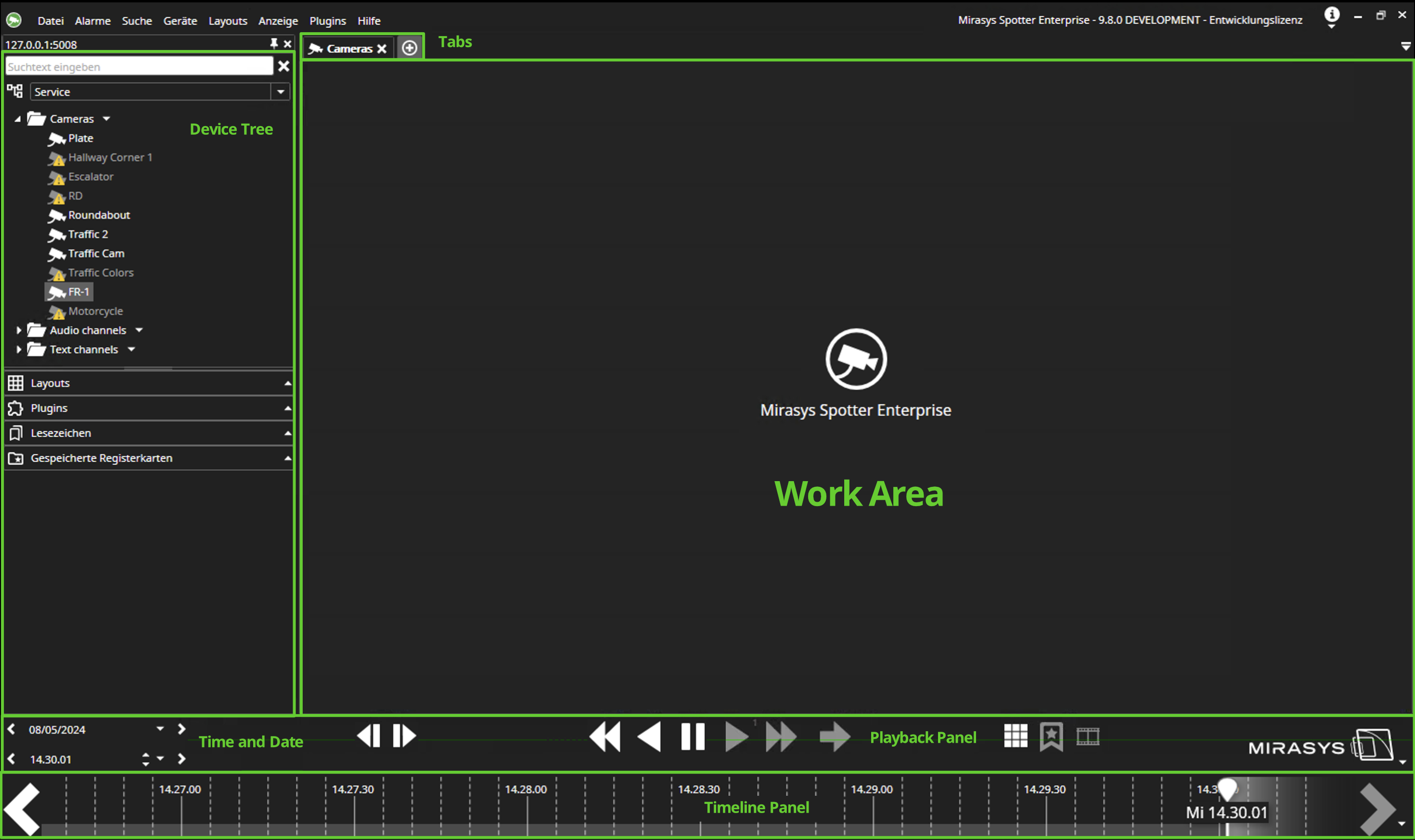Add a new tab with the plus icon
The width and height of the screenshot is (1415, 840).
(x=410, y=48)
